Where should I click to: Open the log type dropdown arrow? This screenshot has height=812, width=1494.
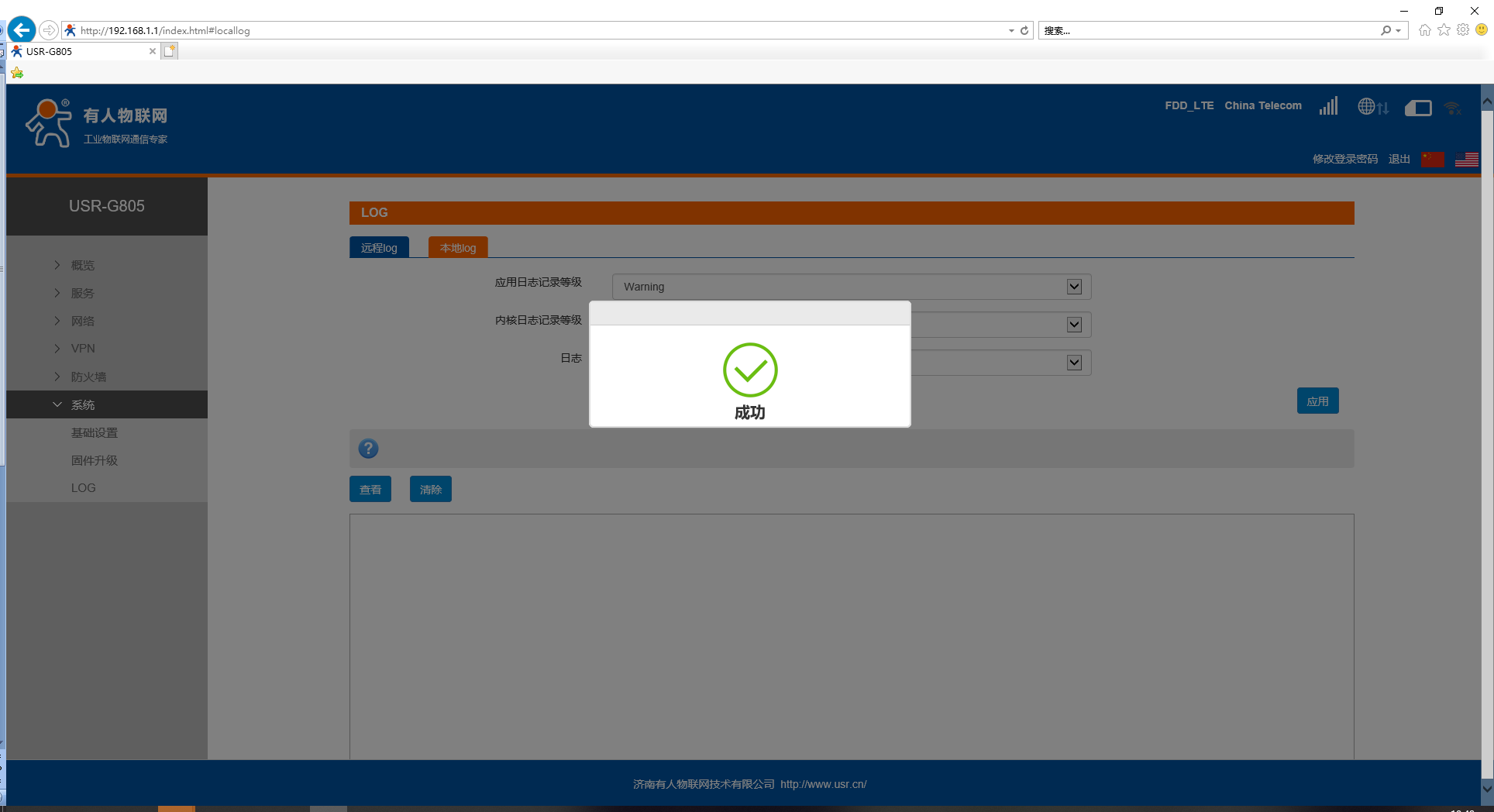point(1074,363)
